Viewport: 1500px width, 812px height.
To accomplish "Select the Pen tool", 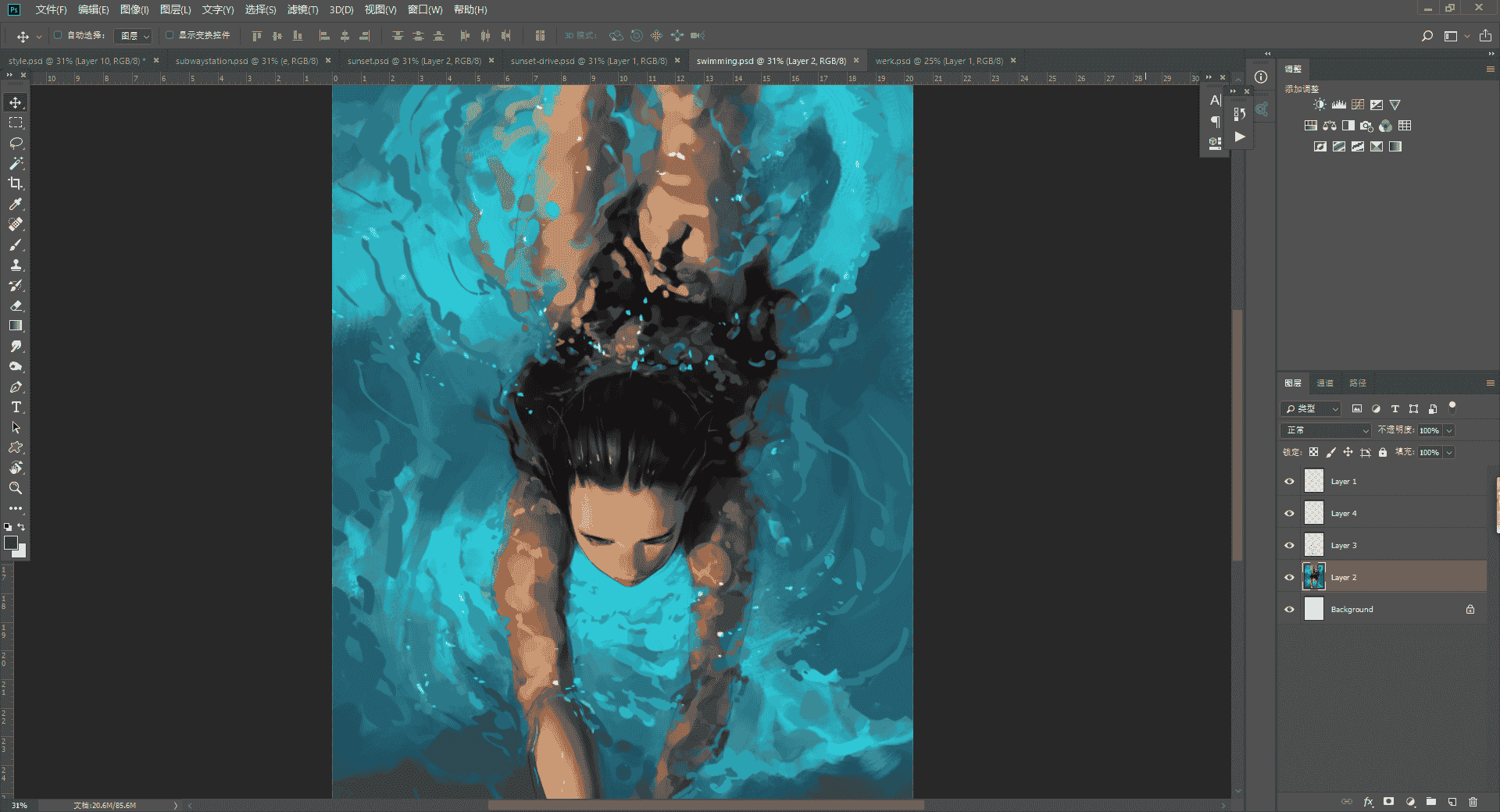I will pos(16,387).
